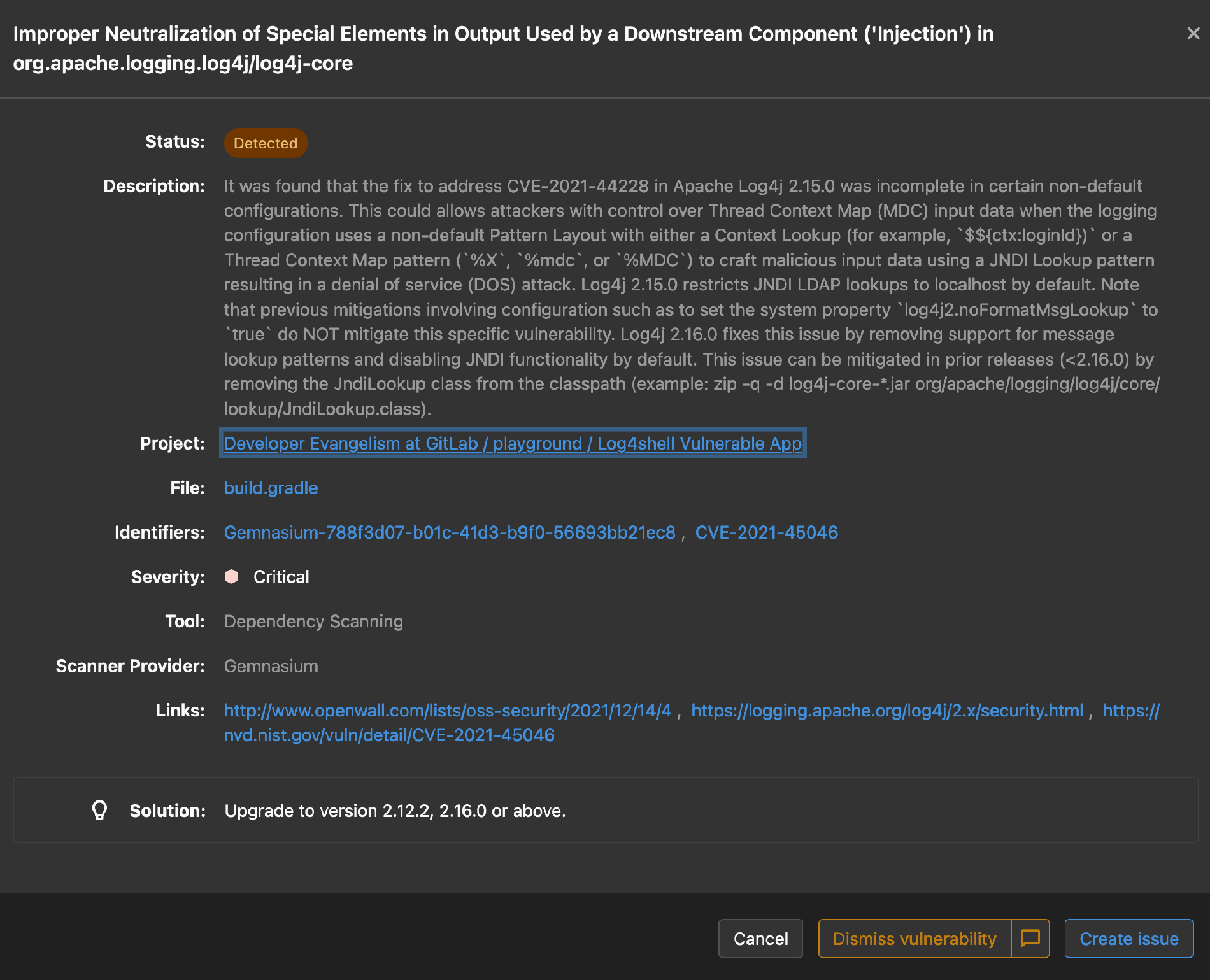The height and width of the screenshot is (980, 1210).
Task: Open the Log4shell Vulnerable App project link
Action: (x=513, y=443)
